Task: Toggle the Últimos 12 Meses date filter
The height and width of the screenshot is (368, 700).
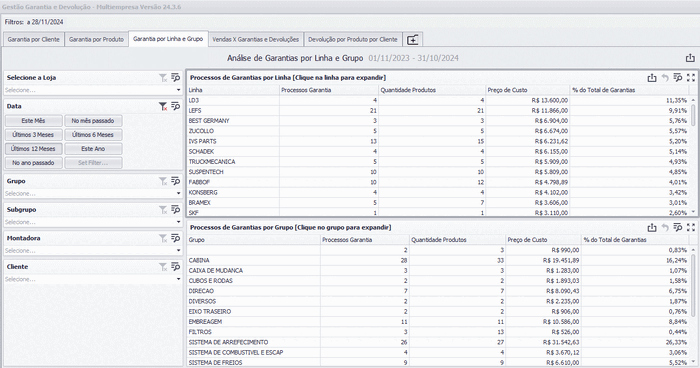Action: [x=33, y=149]
